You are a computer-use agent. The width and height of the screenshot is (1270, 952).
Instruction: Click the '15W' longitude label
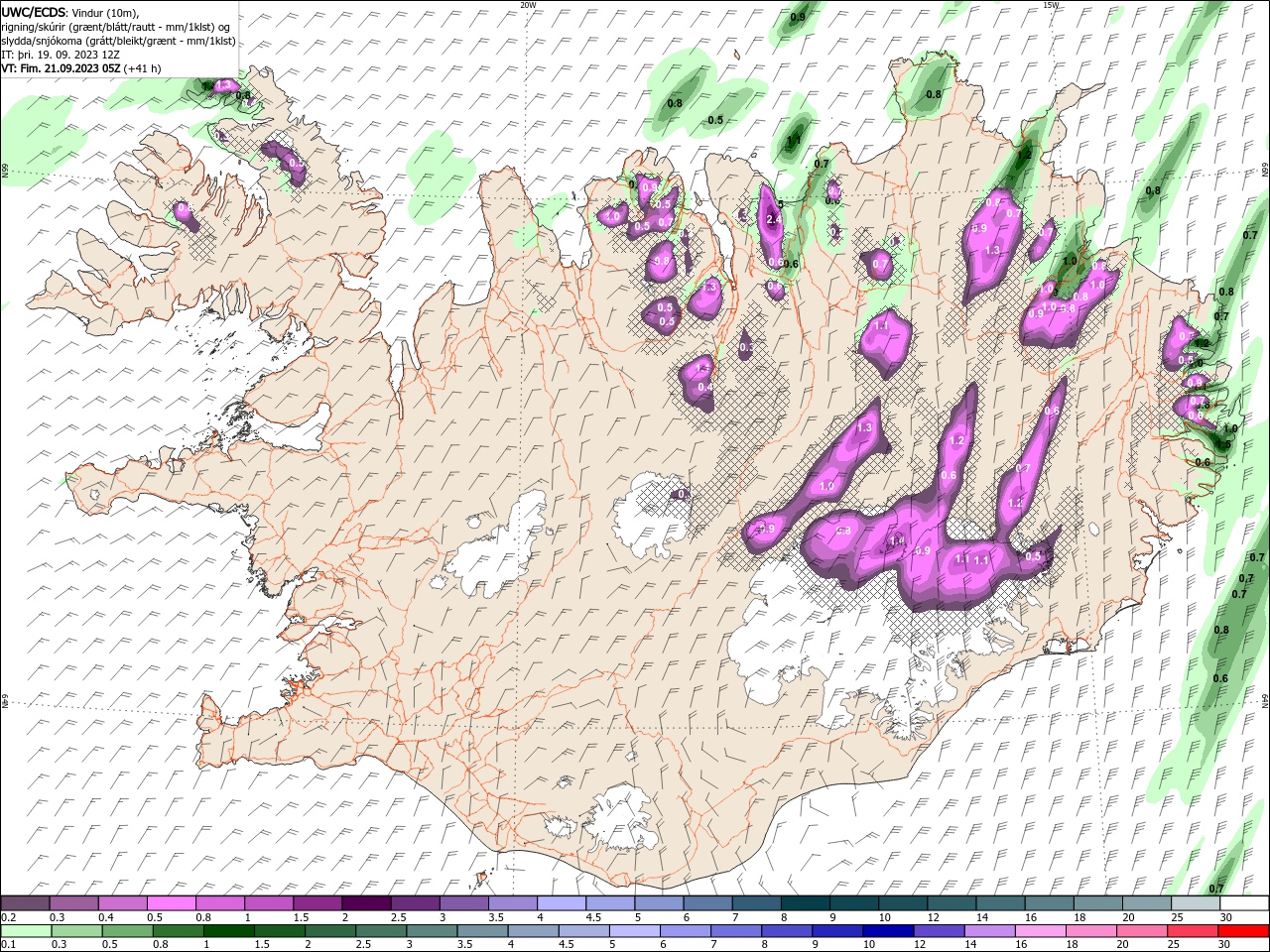click(x=1052, y=4)
